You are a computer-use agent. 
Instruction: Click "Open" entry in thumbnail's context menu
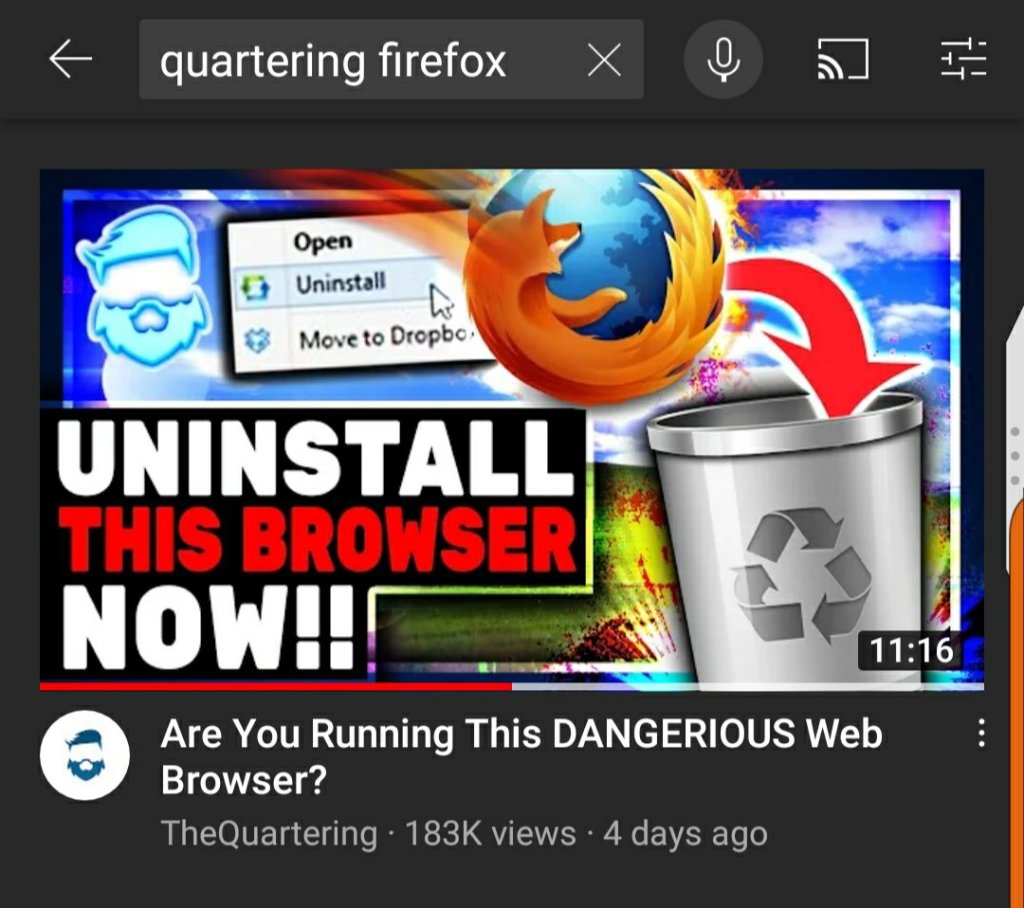click(x=323, y=241)
